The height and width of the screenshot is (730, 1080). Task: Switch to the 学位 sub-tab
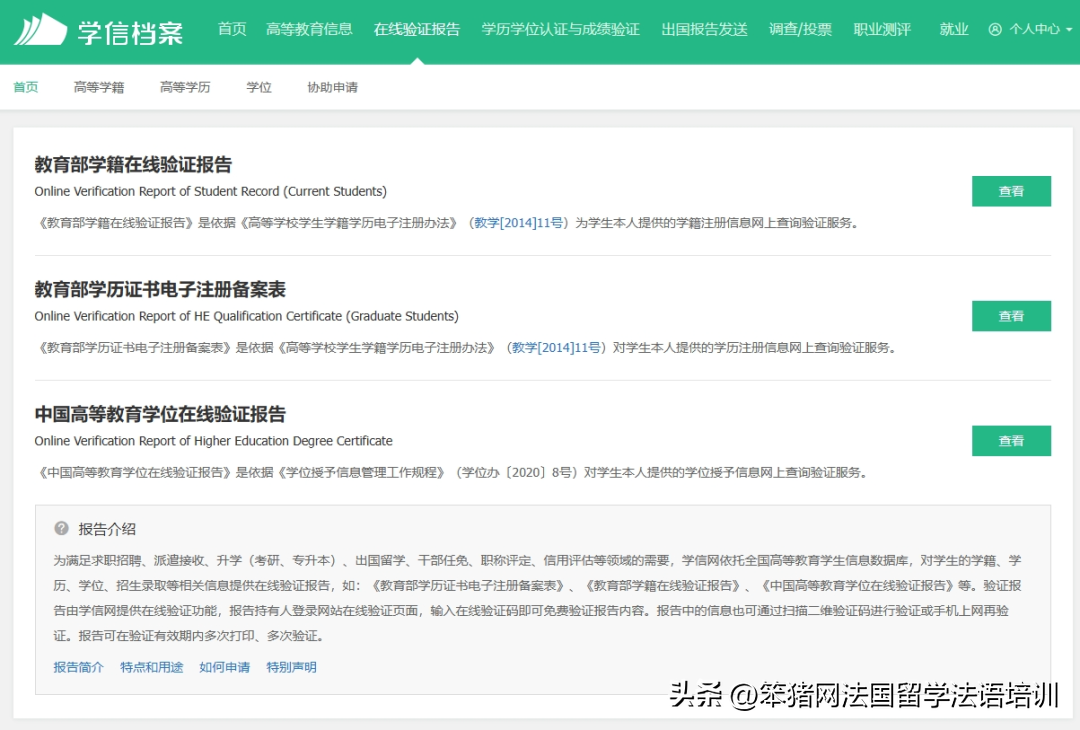tap(259, 87)
